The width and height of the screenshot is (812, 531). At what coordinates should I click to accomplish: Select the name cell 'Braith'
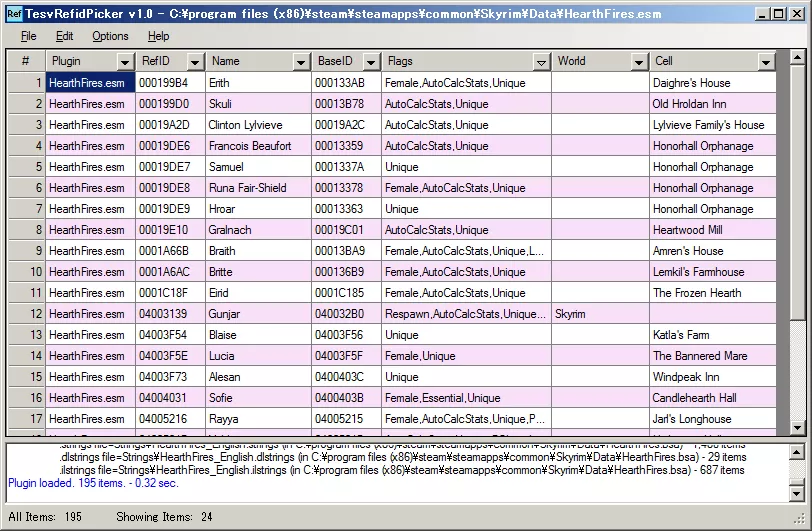coord(258,251)
